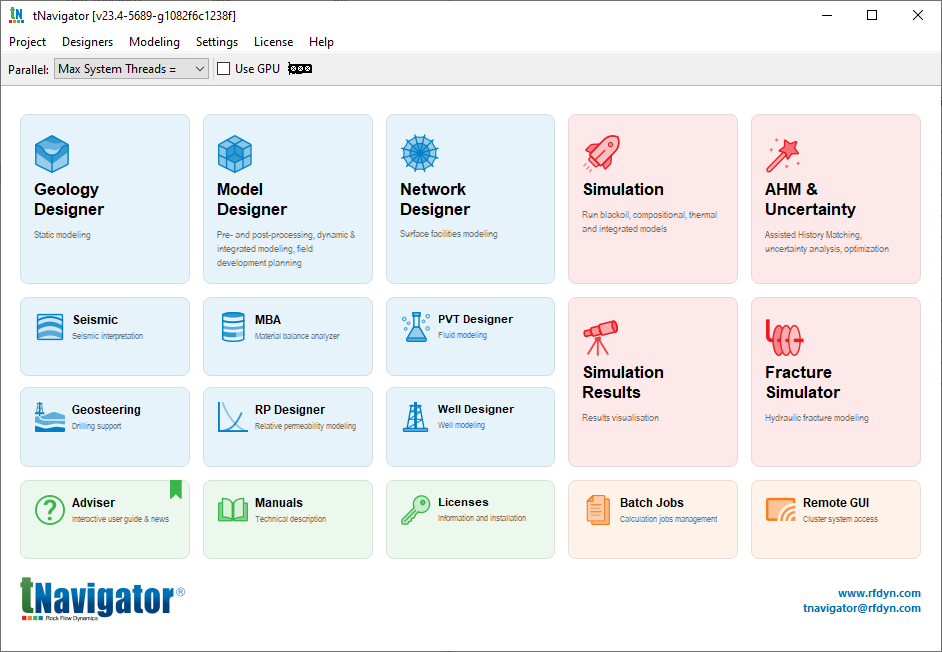Click the 'Parallel:' label in the toolbar
The width and height of the screenshot is (942, 652).
(x=28, y=70)
